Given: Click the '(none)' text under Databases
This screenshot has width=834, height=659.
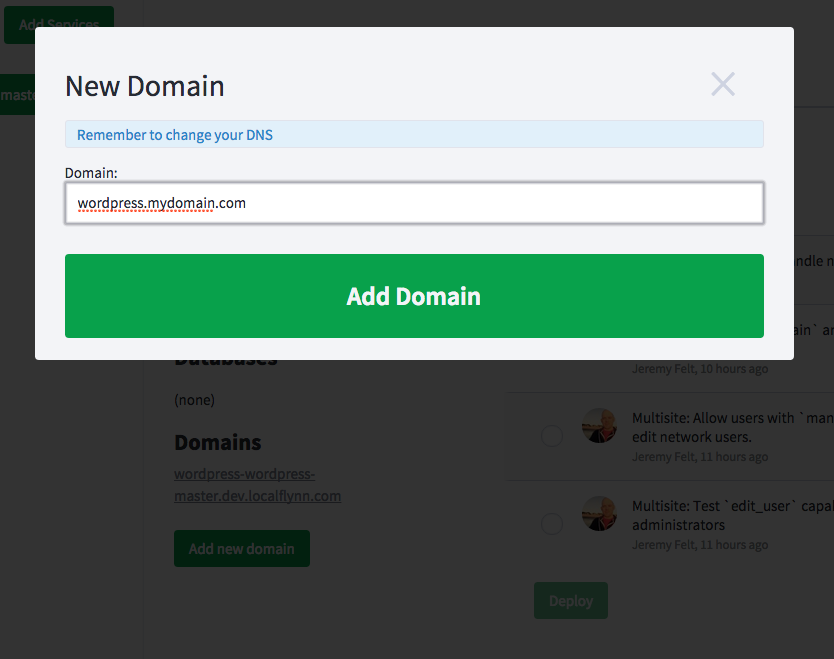Looking at the screenshot, I should coord(194,400).
